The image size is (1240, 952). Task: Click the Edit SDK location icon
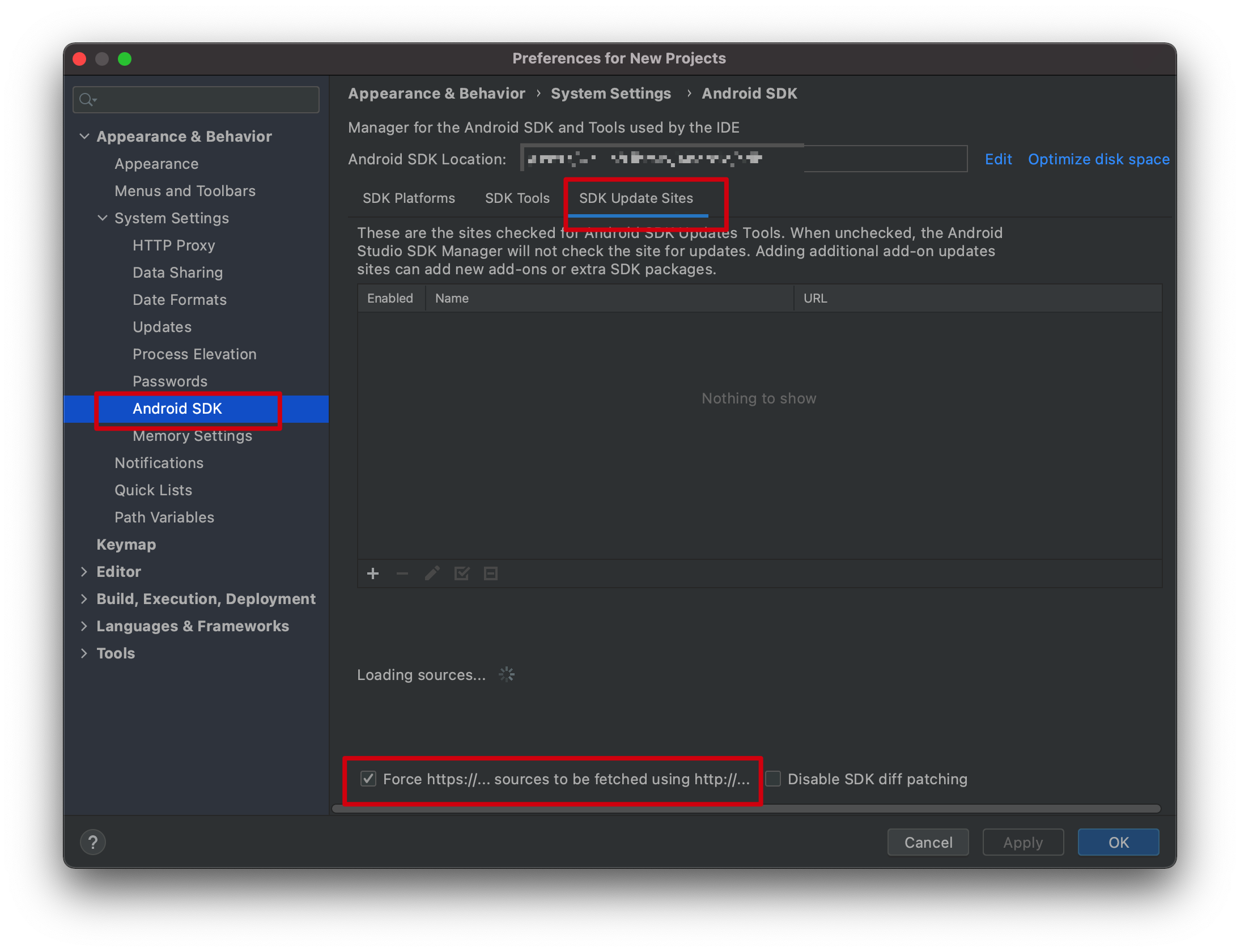click(996, 159)
